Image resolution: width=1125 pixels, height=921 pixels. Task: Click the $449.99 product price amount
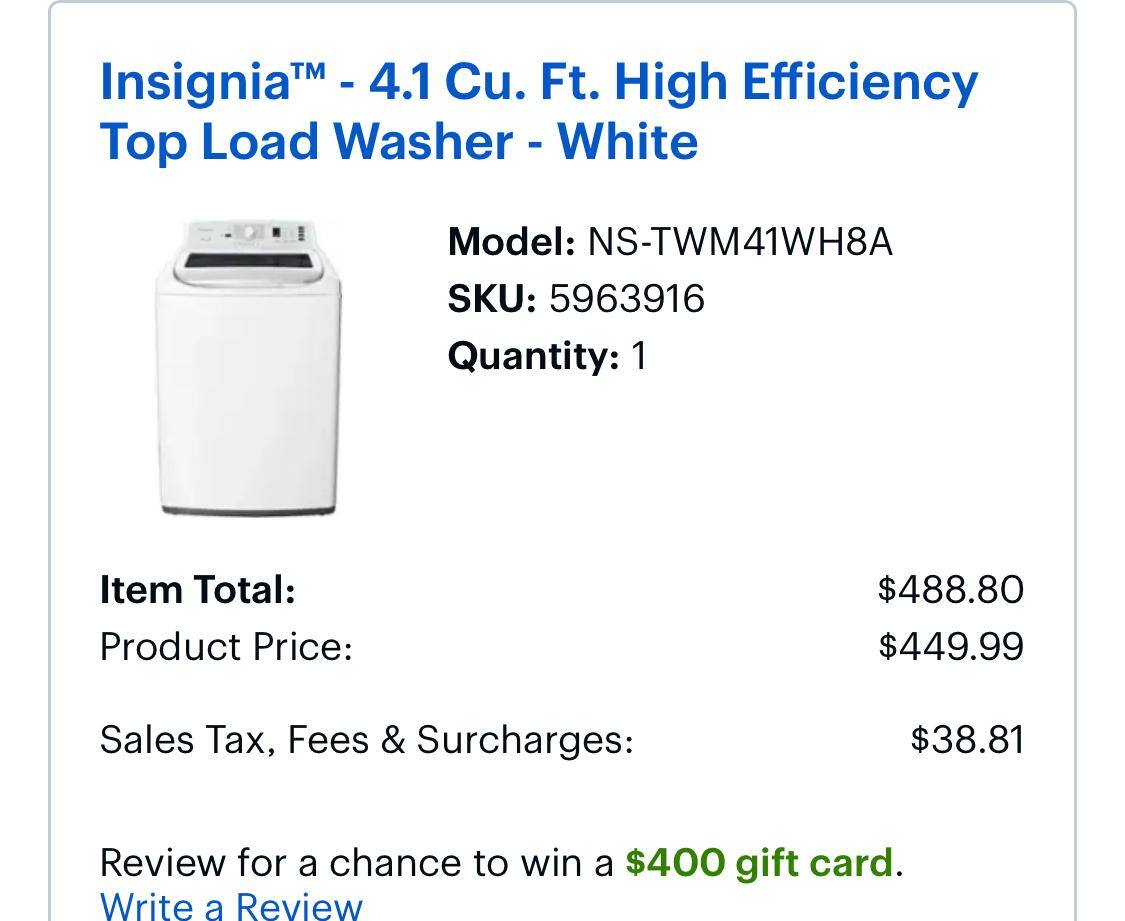click(950, 646)
